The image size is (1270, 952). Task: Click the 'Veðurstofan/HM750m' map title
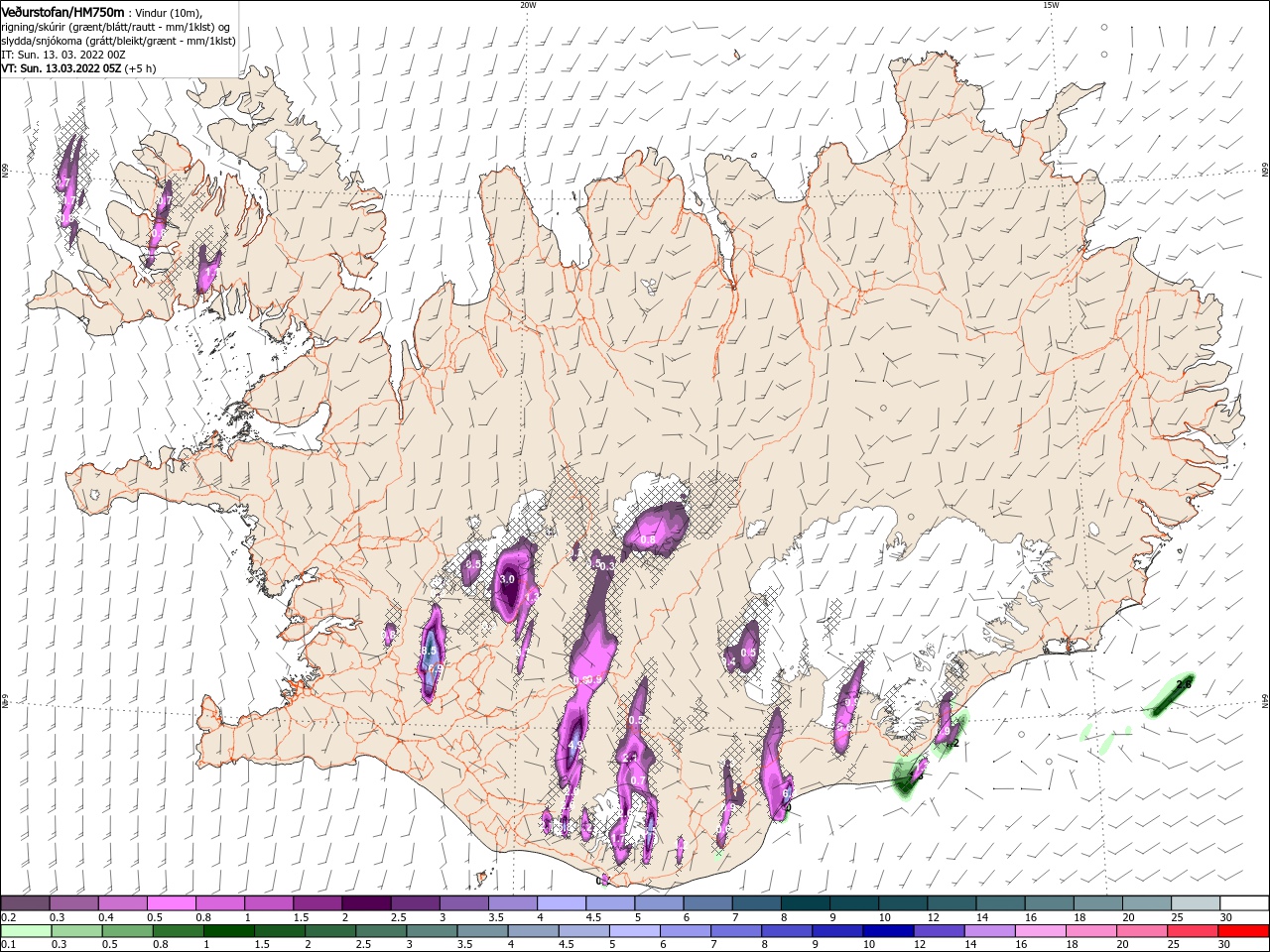click(x=63, y=11)
